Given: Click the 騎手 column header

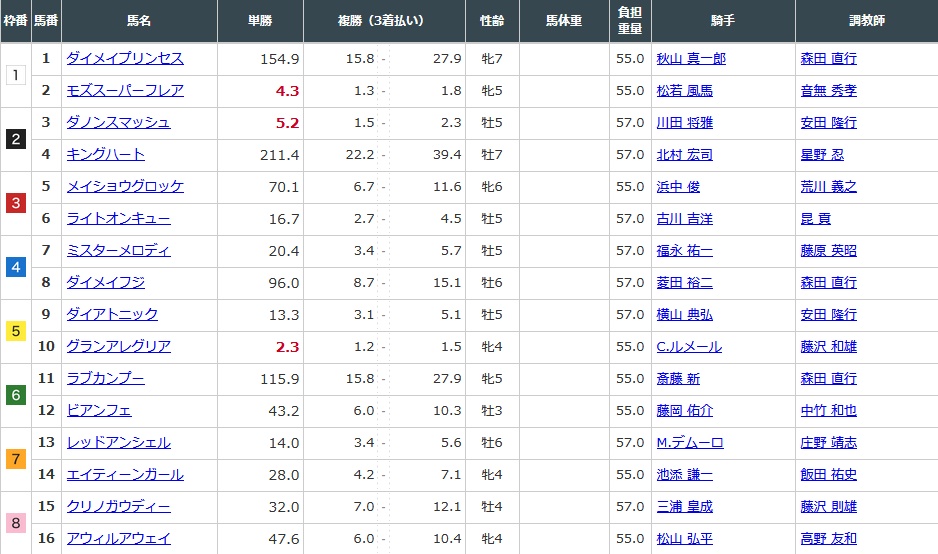Looking at the screenshot, I should [723, 20].
